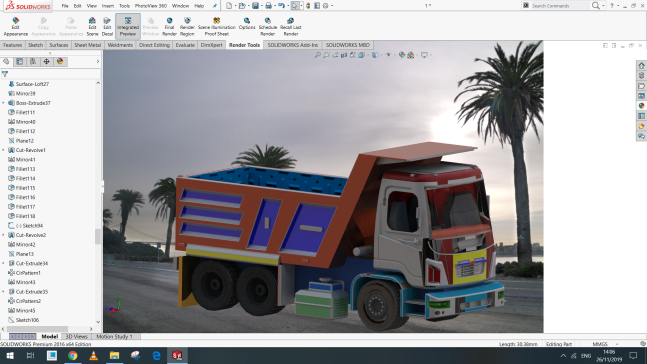Click Zoom to Fit in view toolbar

[x=317, y=55]
